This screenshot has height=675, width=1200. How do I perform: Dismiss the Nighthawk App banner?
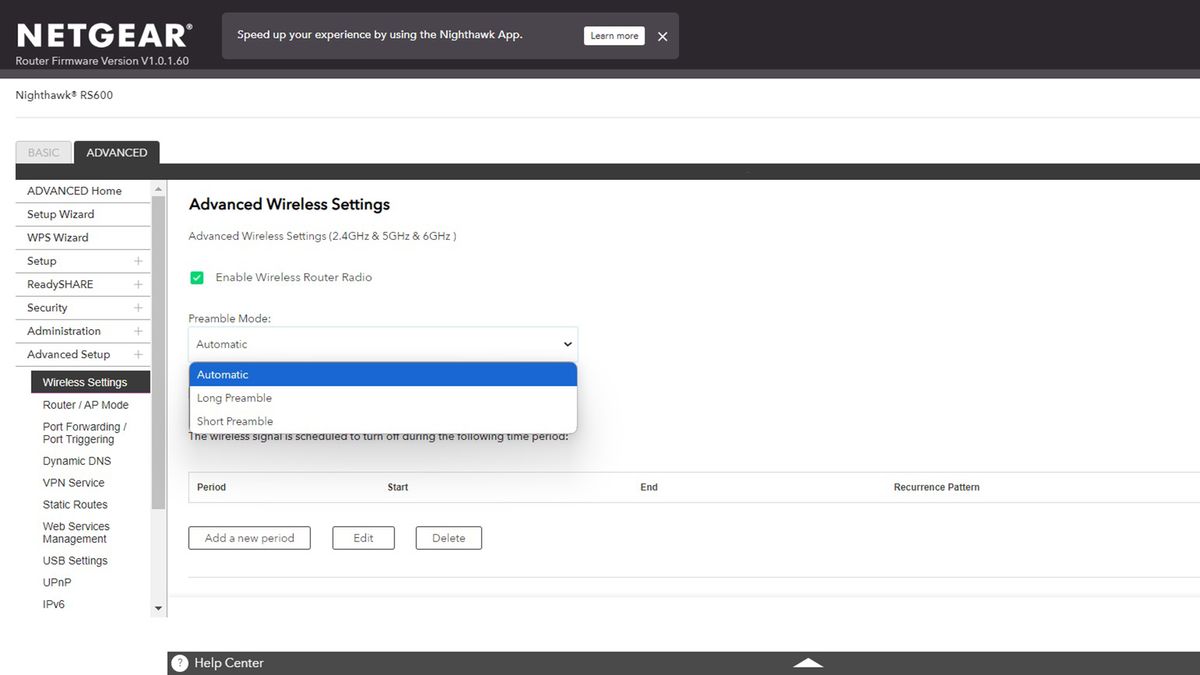[662, 36]
